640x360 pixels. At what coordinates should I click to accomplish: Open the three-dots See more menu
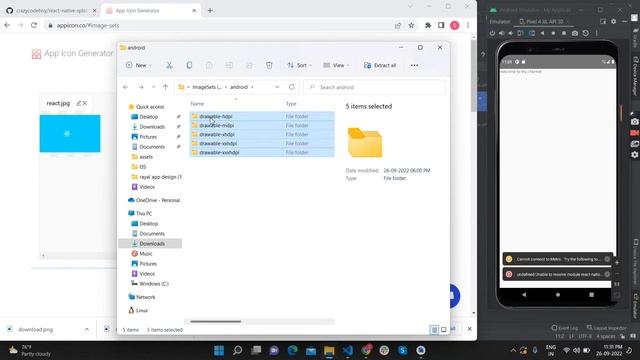[414, 65]
